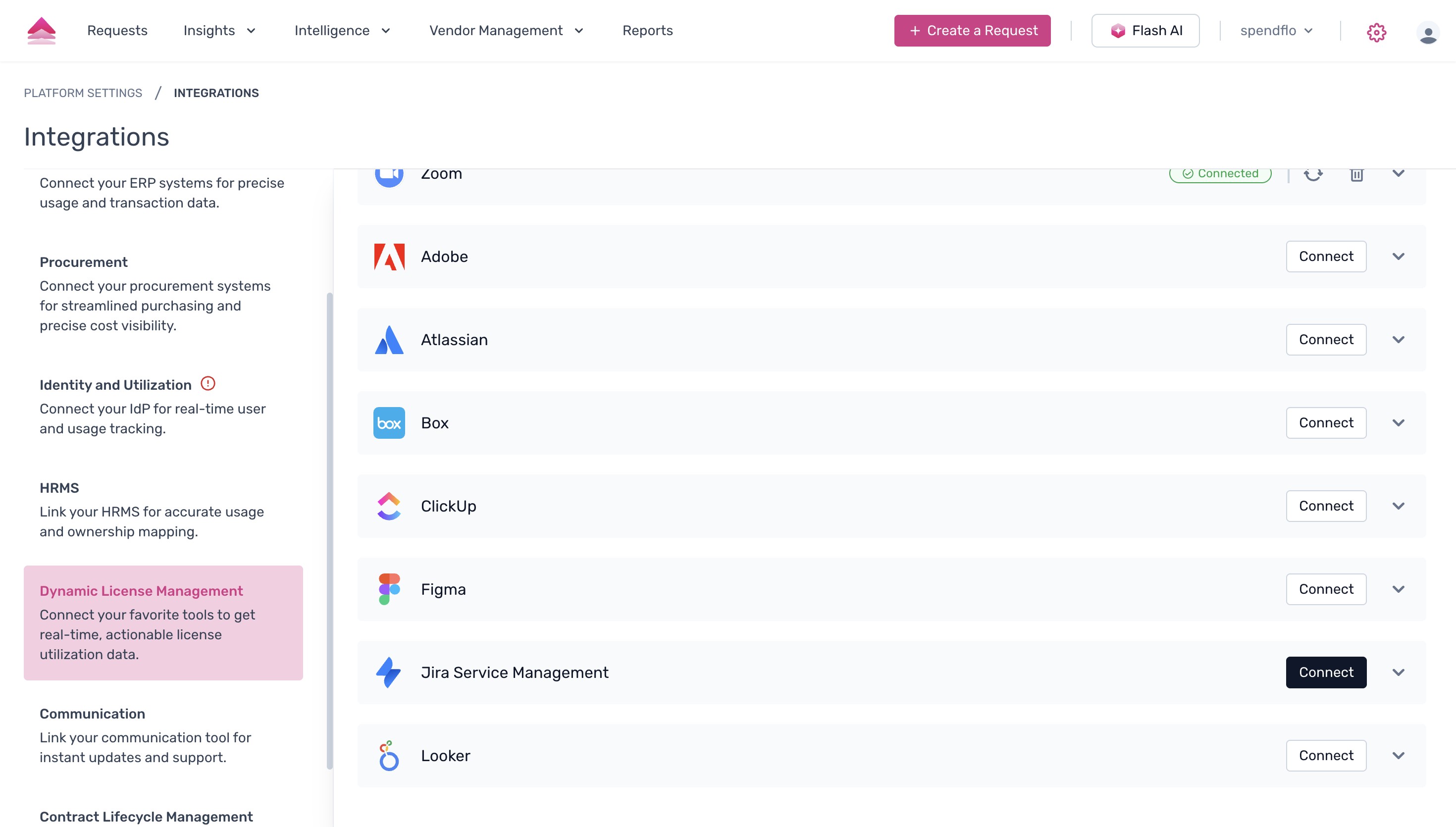This screenshot has width=1456, height=827.
Task: Select the Atlassian integration icon
Action: coord(390,340)
